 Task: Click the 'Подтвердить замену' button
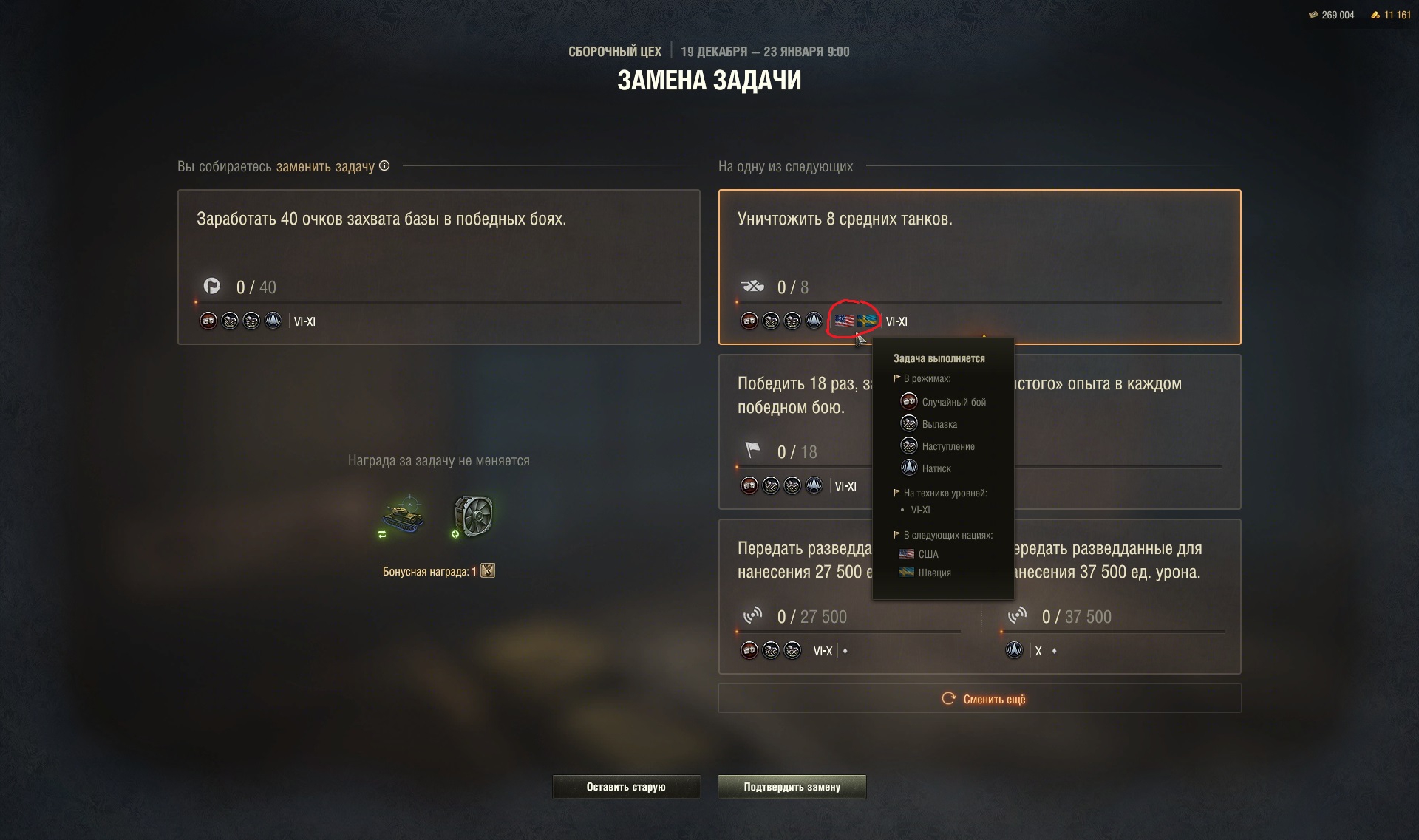792,787
